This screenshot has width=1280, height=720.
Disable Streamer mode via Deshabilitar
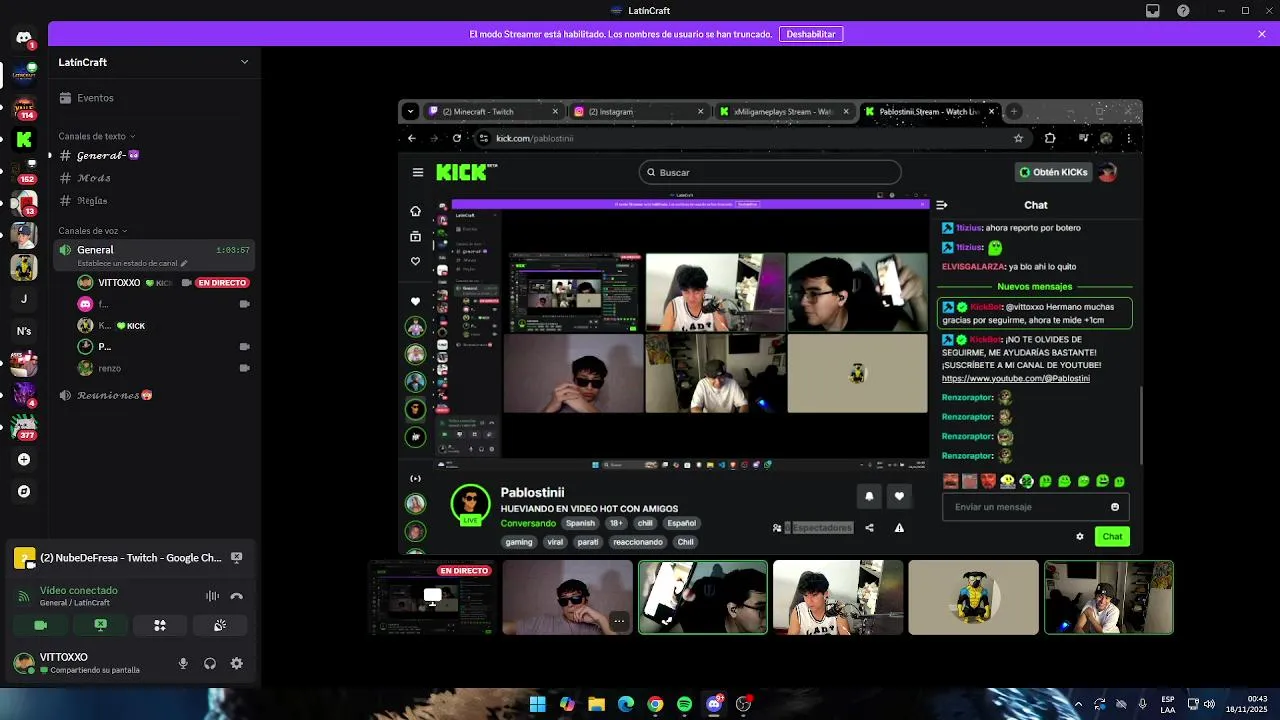click(x=811, y=34)
